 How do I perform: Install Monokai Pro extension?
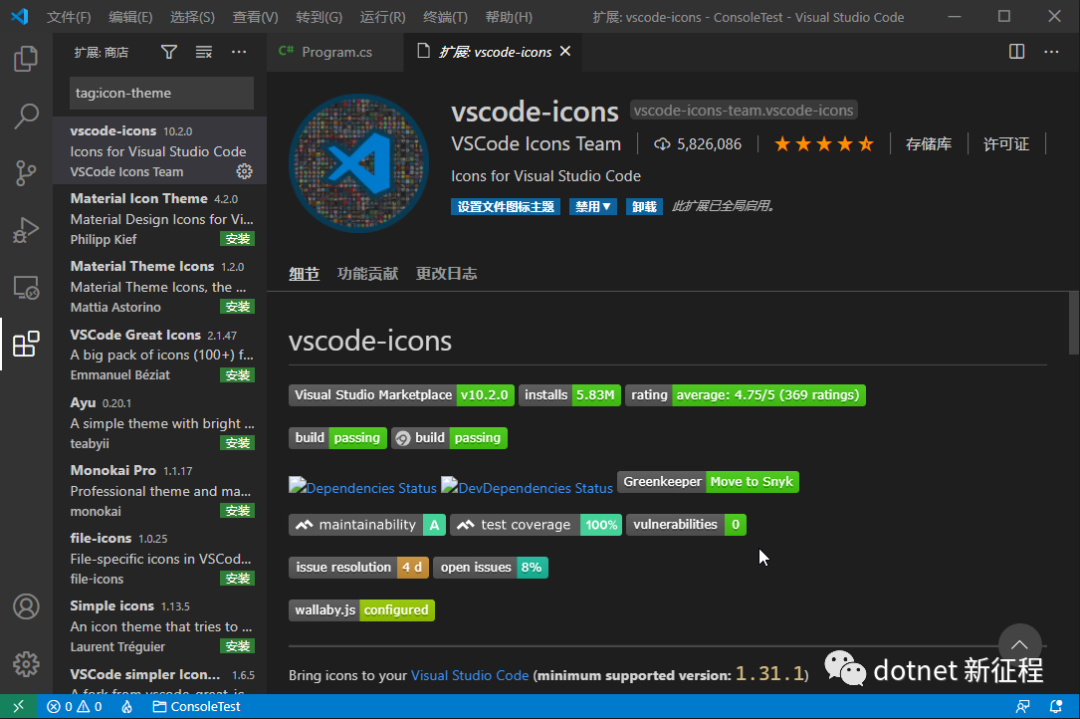238,511
